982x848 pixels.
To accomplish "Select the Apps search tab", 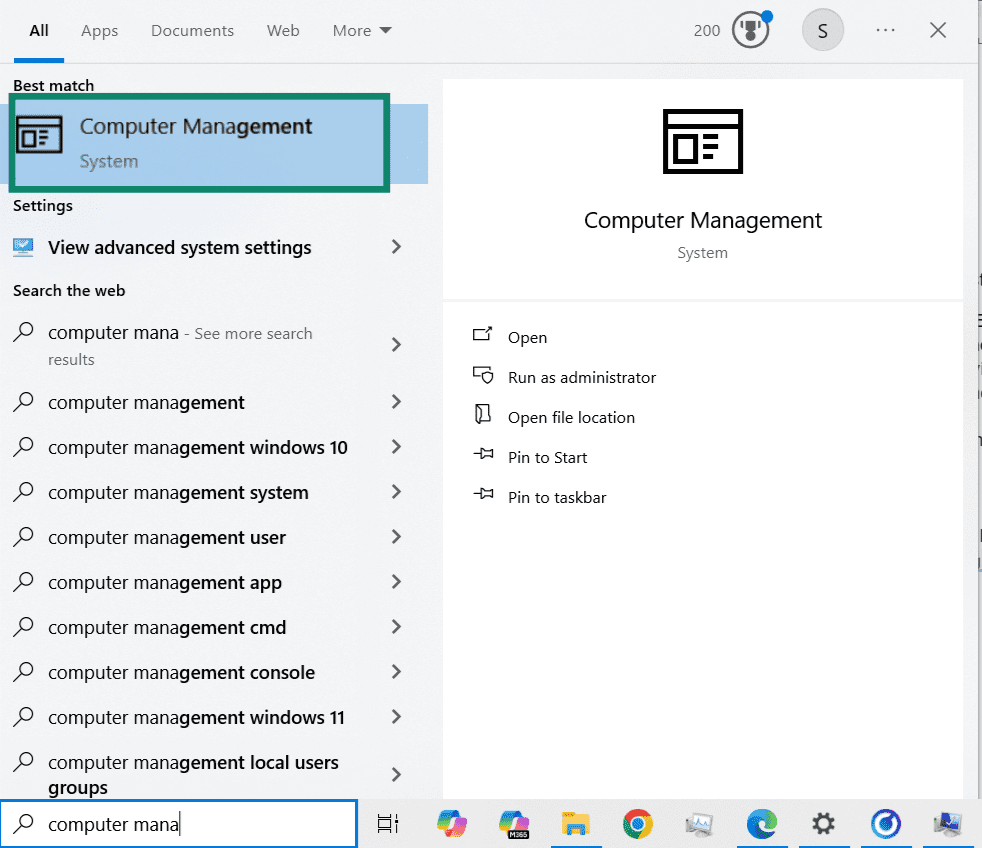I will point(99,30).
